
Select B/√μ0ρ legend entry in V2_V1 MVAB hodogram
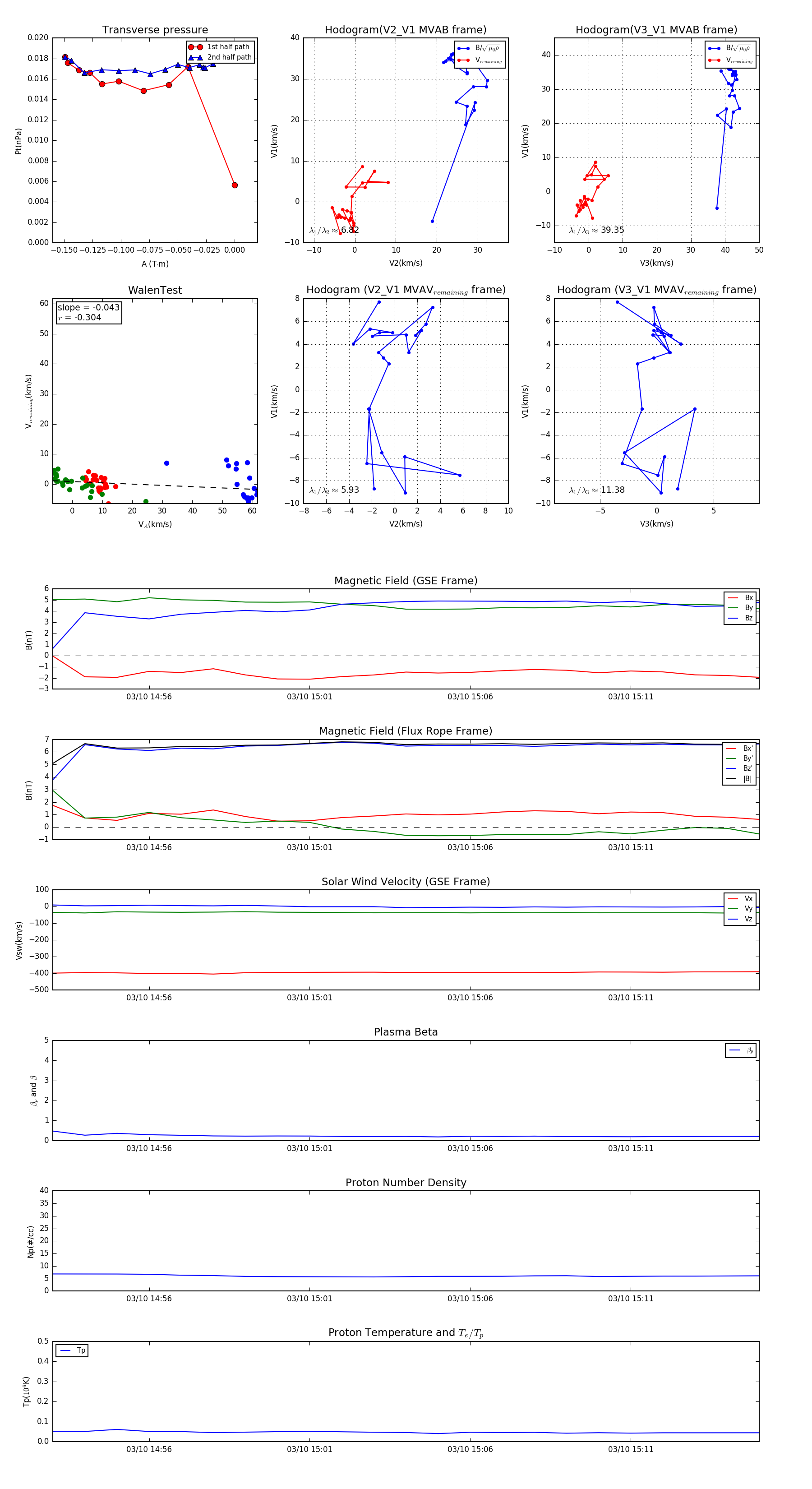[480, 49]
